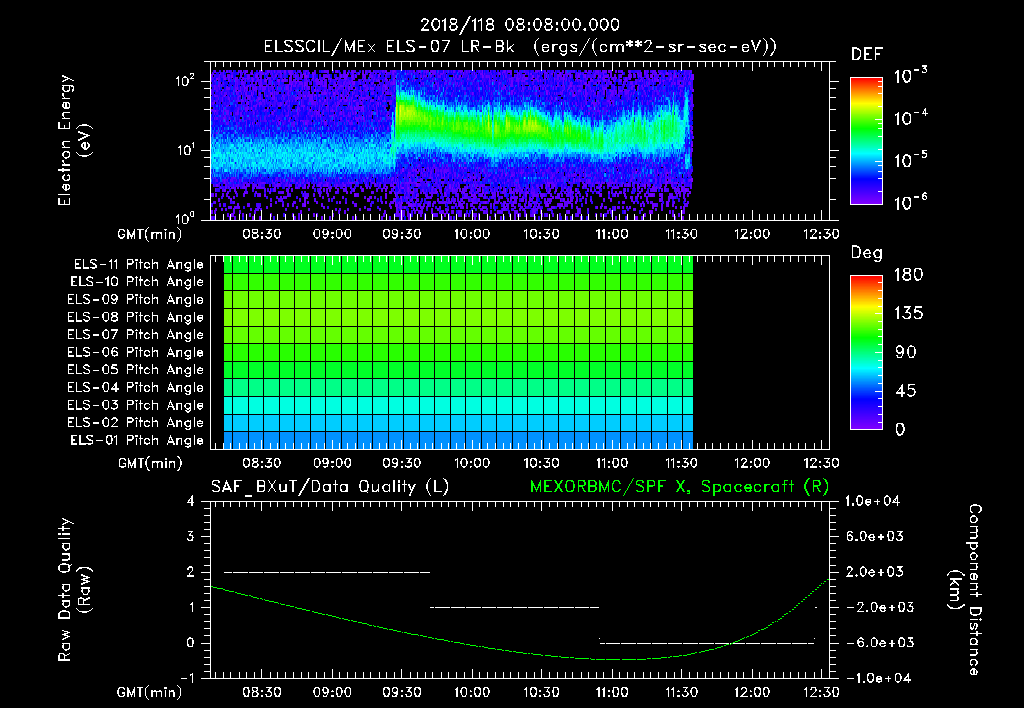Click the ELS-05 Pitch Angle row label
1024x708 pixels.
(x=136, y=370)
